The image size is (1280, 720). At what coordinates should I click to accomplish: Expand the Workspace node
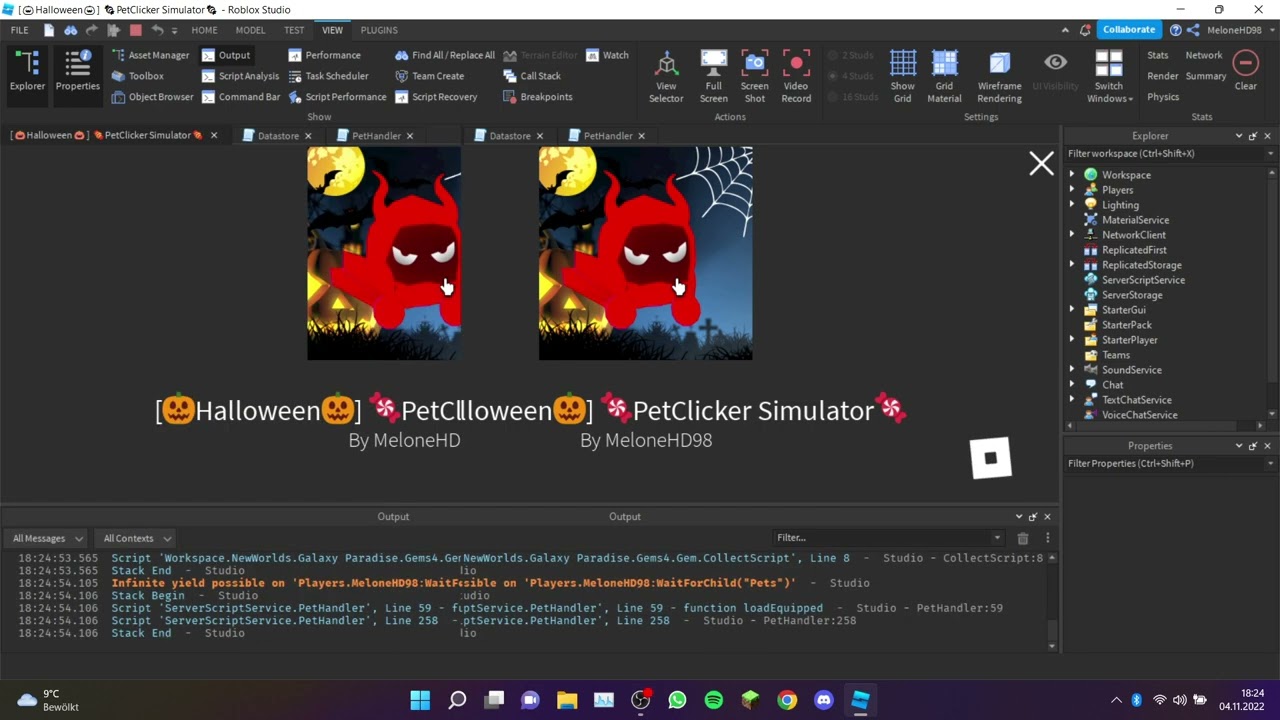pyautogui.click(x=1072, y=175)
